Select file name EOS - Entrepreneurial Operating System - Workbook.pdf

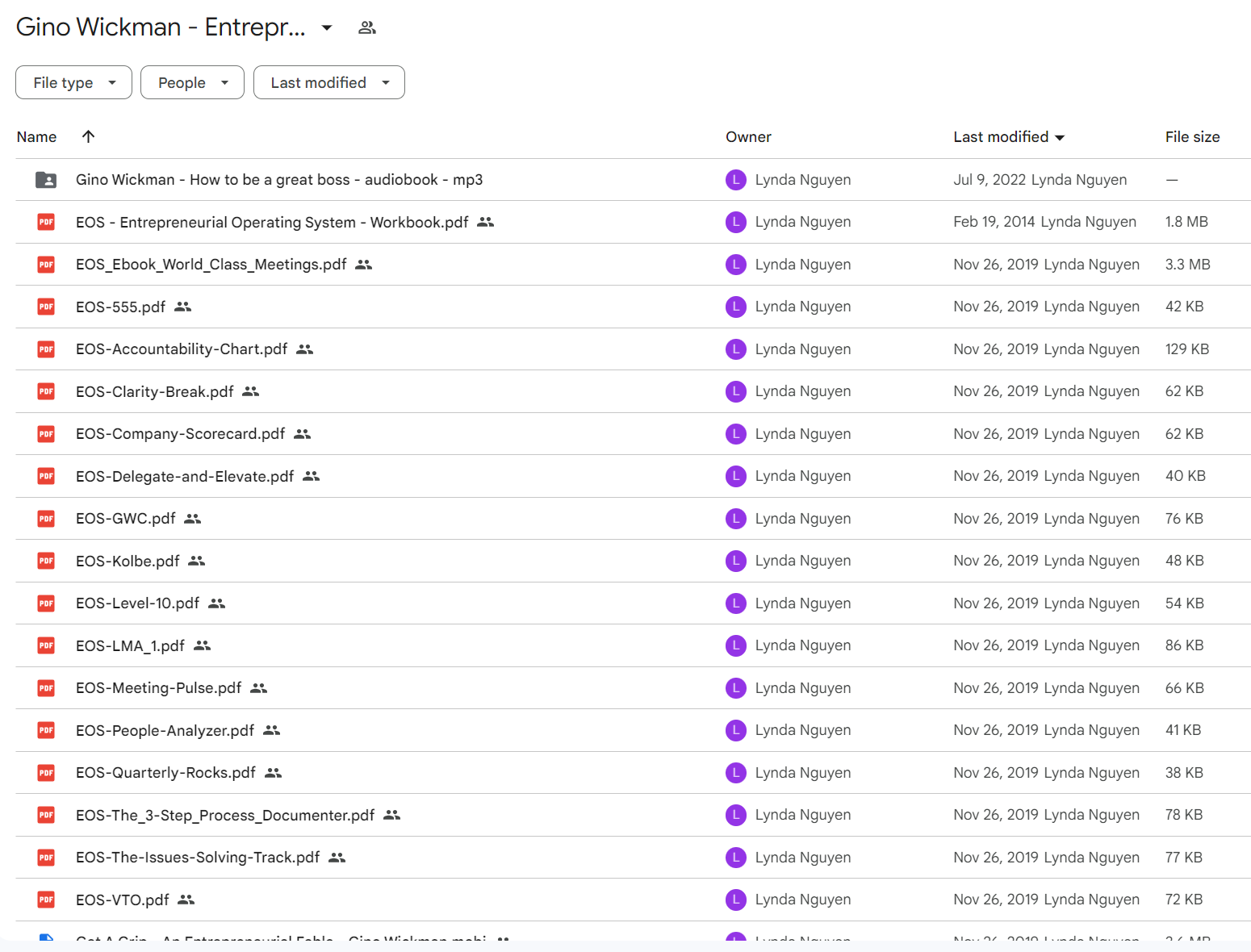[272, 222]
